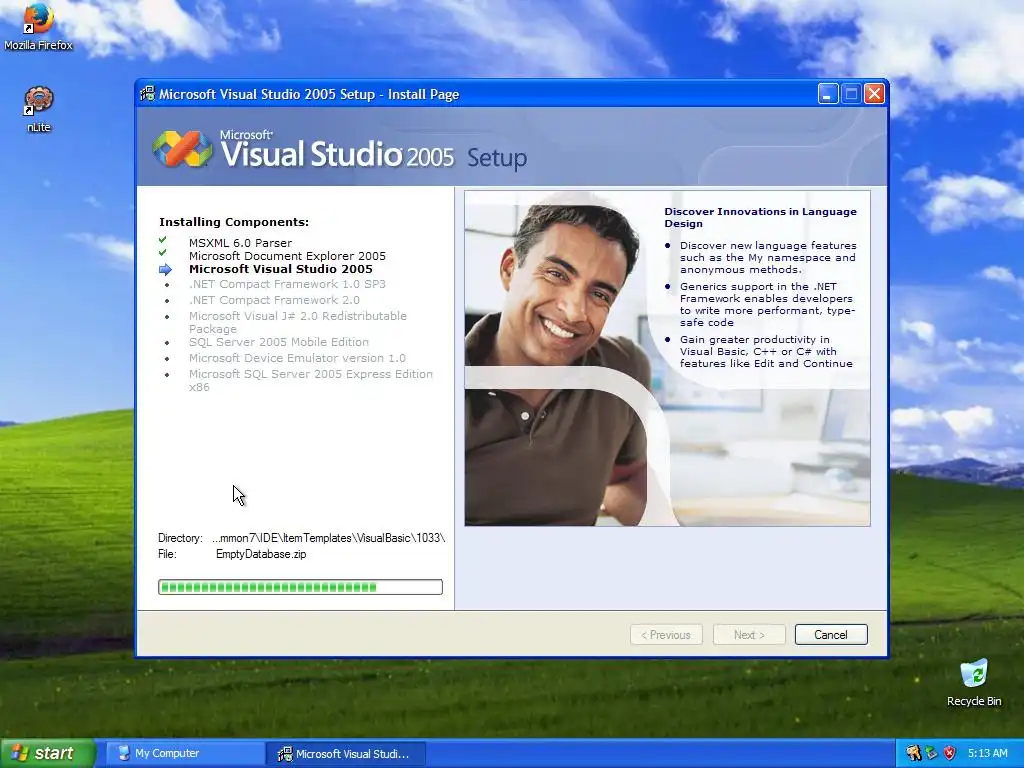This screenshot has width=1024, height=768.
Task: Click the Discover Innovations in Language Design heading
Action: coord(760,217)
